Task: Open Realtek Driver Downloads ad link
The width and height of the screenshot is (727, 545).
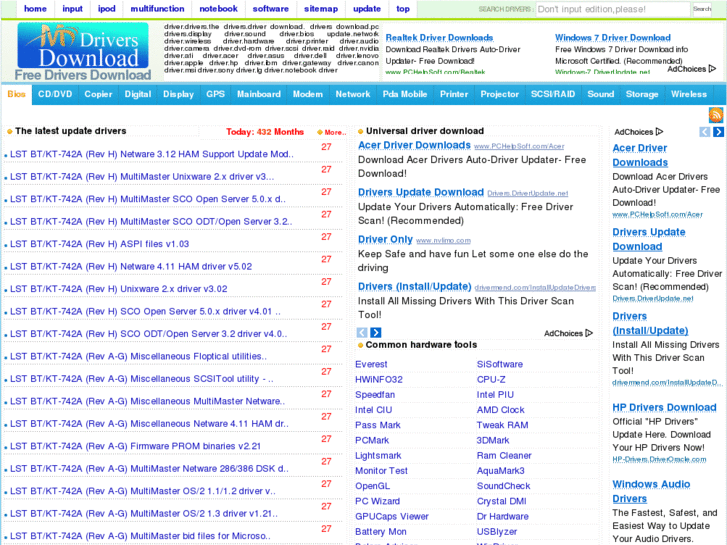Action: point(439,38)
